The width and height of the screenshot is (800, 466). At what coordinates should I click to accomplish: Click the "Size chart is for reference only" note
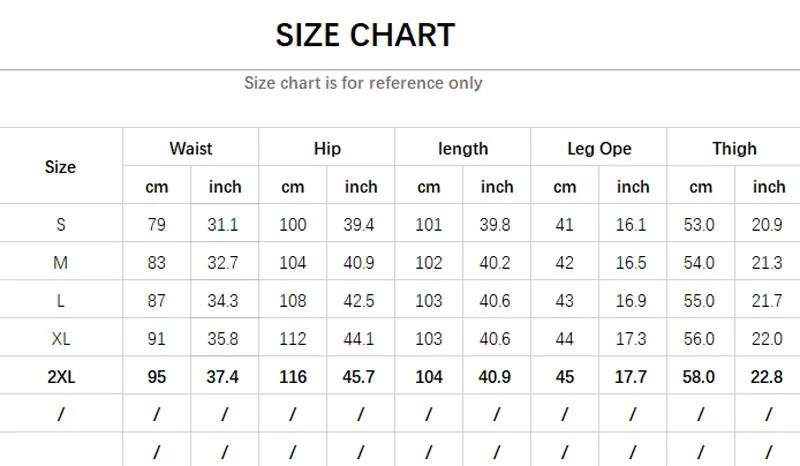coord(363,83)
